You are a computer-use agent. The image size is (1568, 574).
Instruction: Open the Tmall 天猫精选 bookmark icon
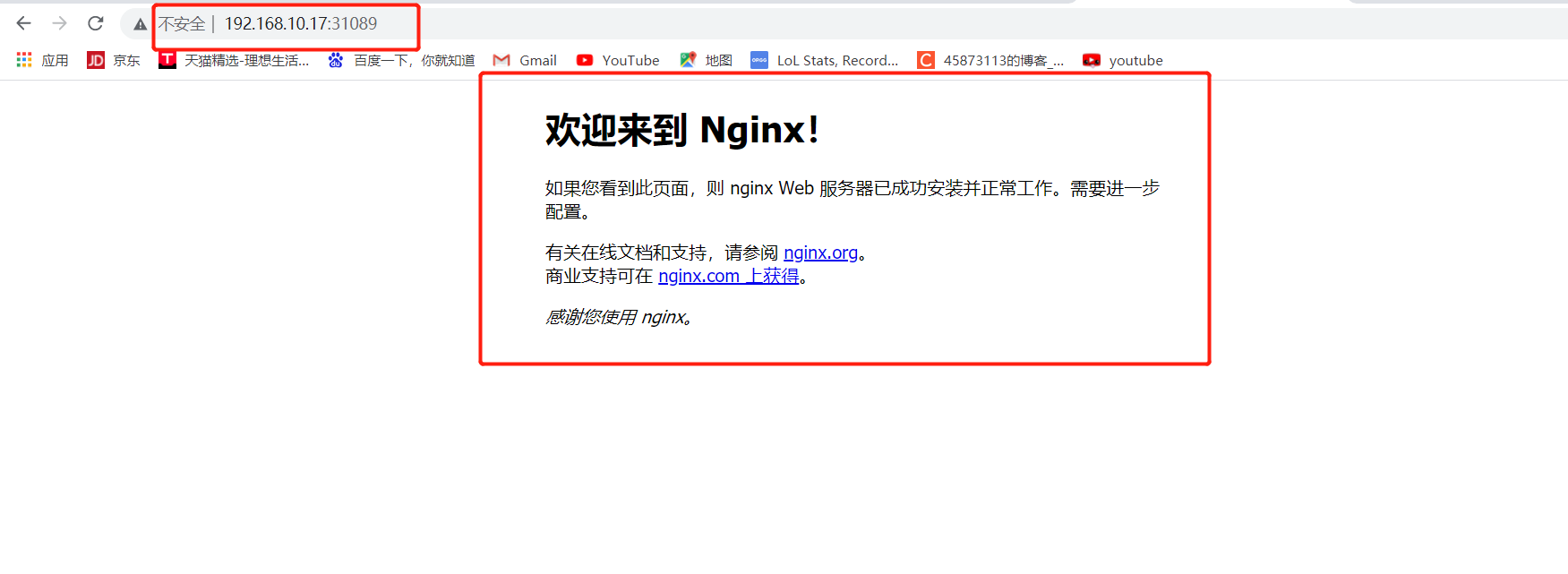tap(167, 60)
